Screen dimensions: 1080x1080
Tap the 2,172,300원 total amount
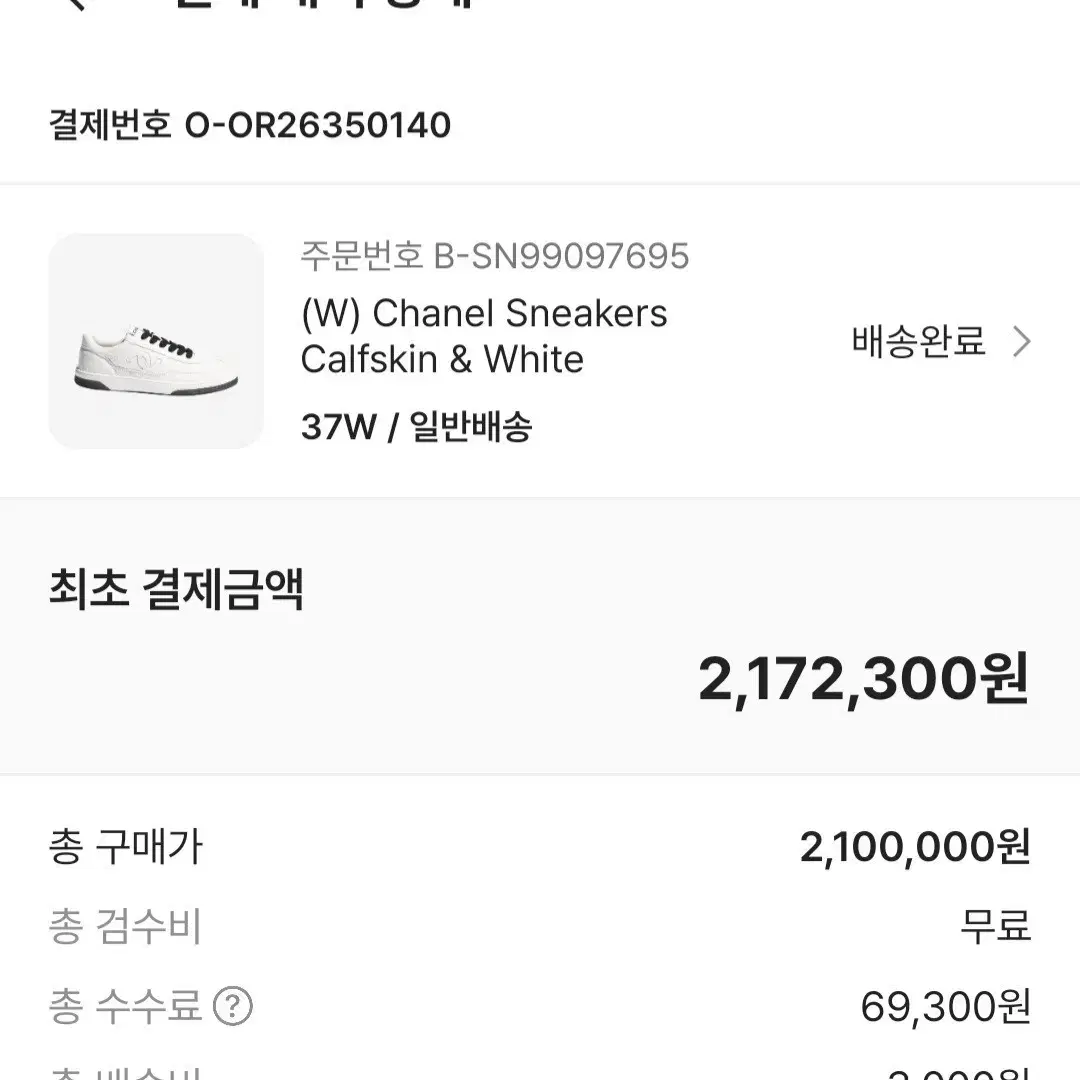(863, 680)
